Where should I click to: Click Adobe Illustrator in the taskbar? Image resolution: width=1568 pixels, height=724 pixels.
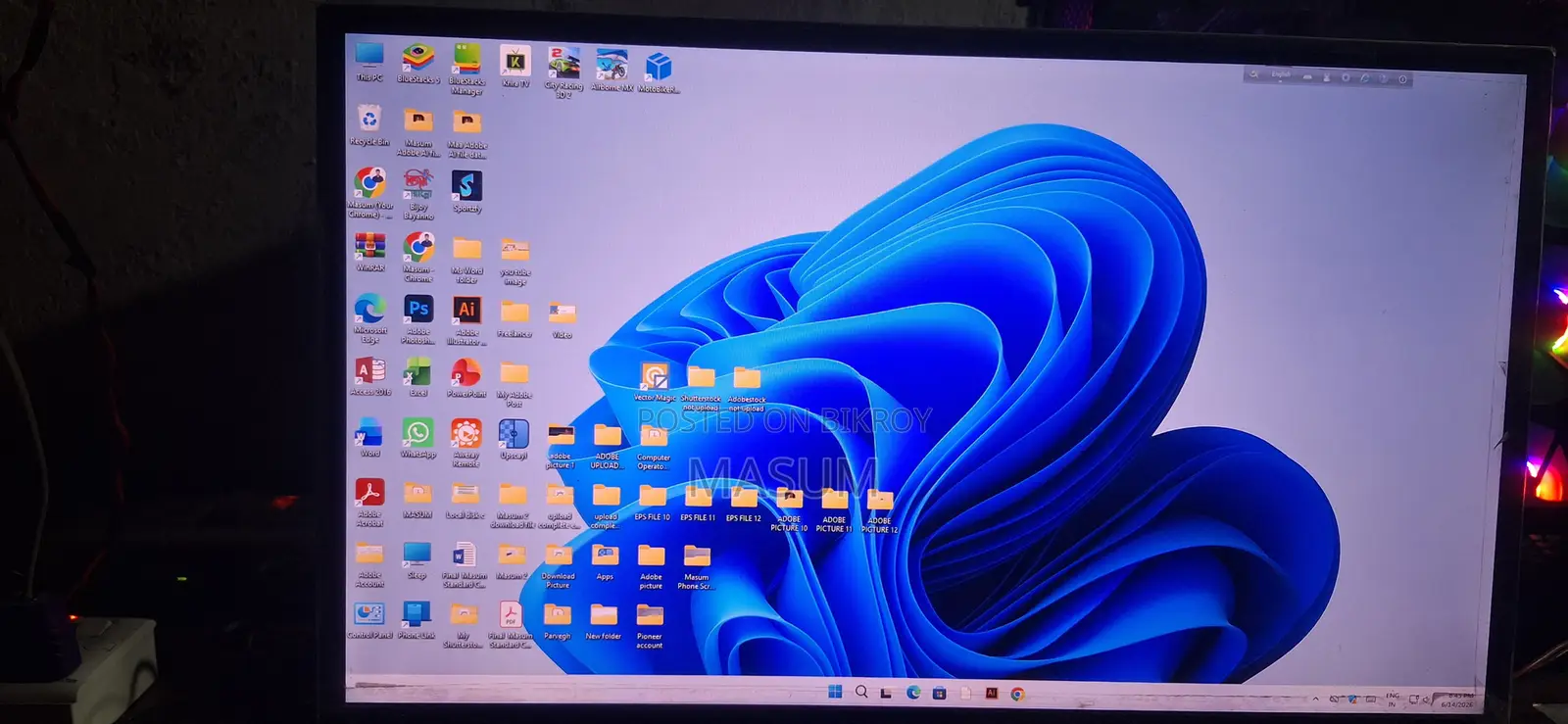pyautogui.click(x=992, y=693)
